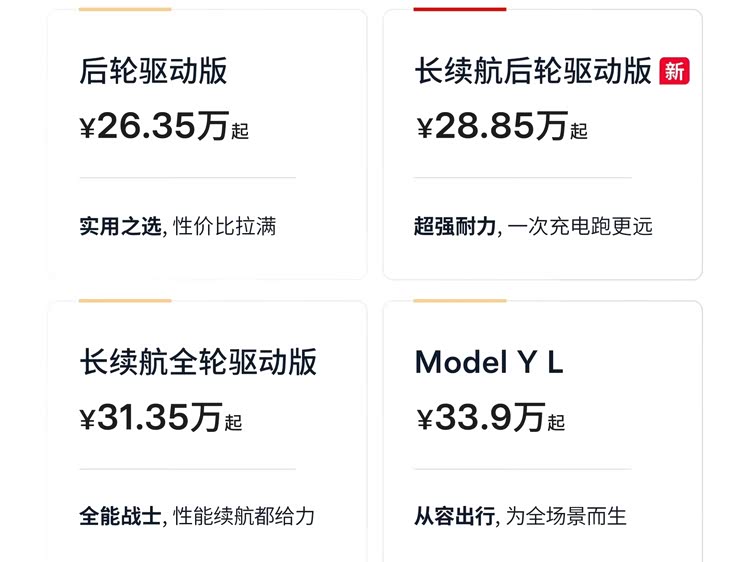The height and width of the screenshot is (562, 750).
Task: Click the ¥26.35万 starting price
Action: pyautogui.click(x=163, y=127)
